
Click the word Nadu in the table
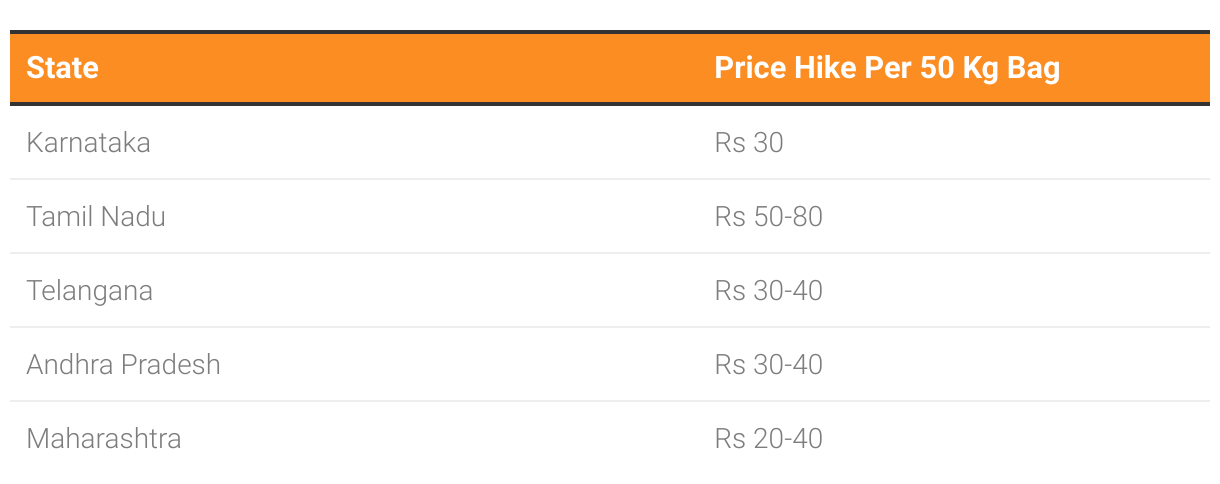[x=133, y=216]
